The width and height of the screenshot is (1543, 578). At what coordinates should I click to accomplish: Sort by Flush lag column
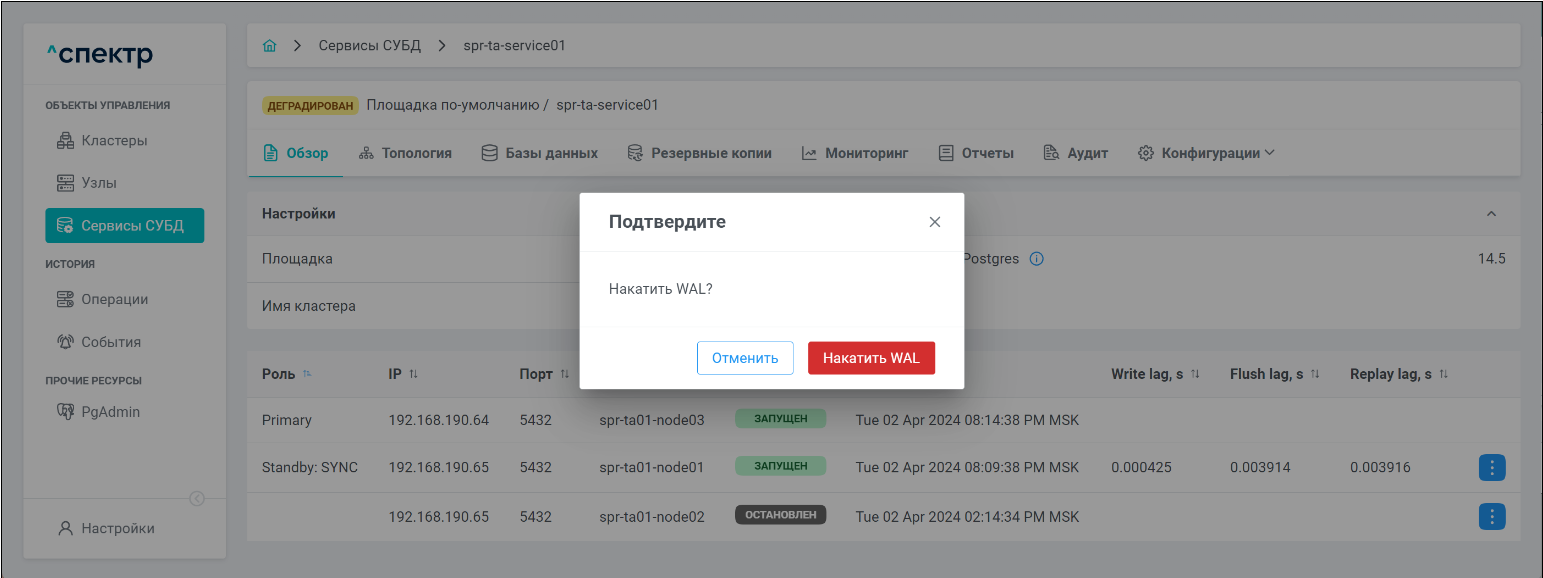point(1315,374)
